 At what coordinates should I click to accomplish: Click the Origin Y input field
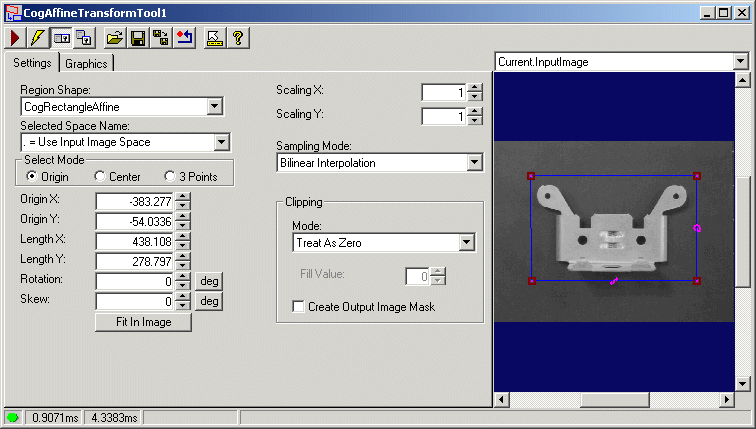coord(135,221)
